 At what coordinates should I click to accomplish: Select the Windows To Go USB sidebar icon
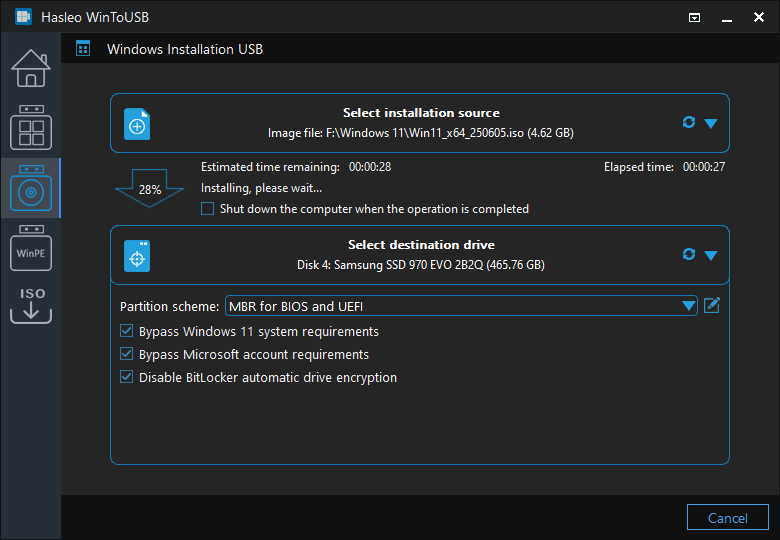tap(30, 127)
